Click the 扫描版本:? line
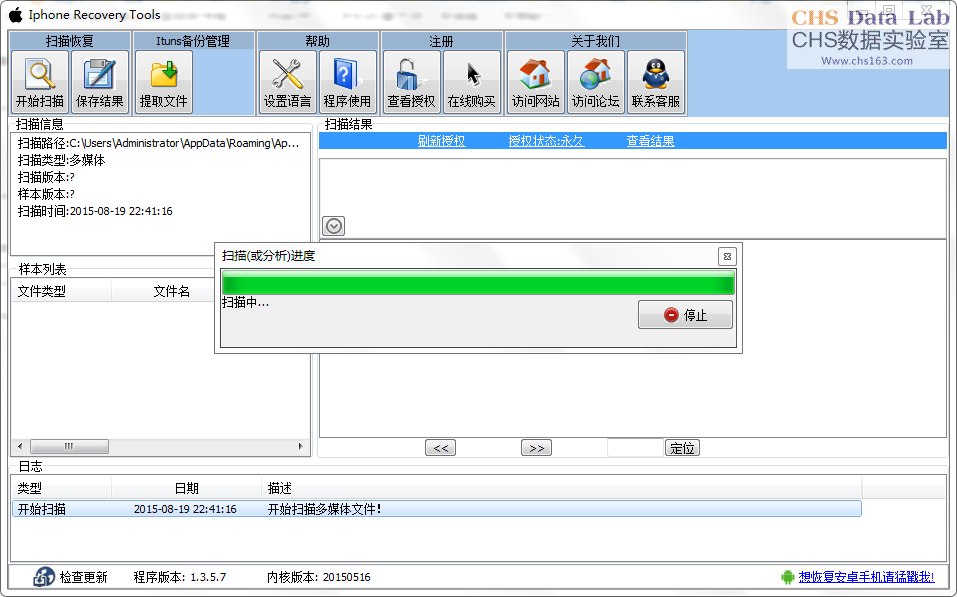 pos(46,178)
